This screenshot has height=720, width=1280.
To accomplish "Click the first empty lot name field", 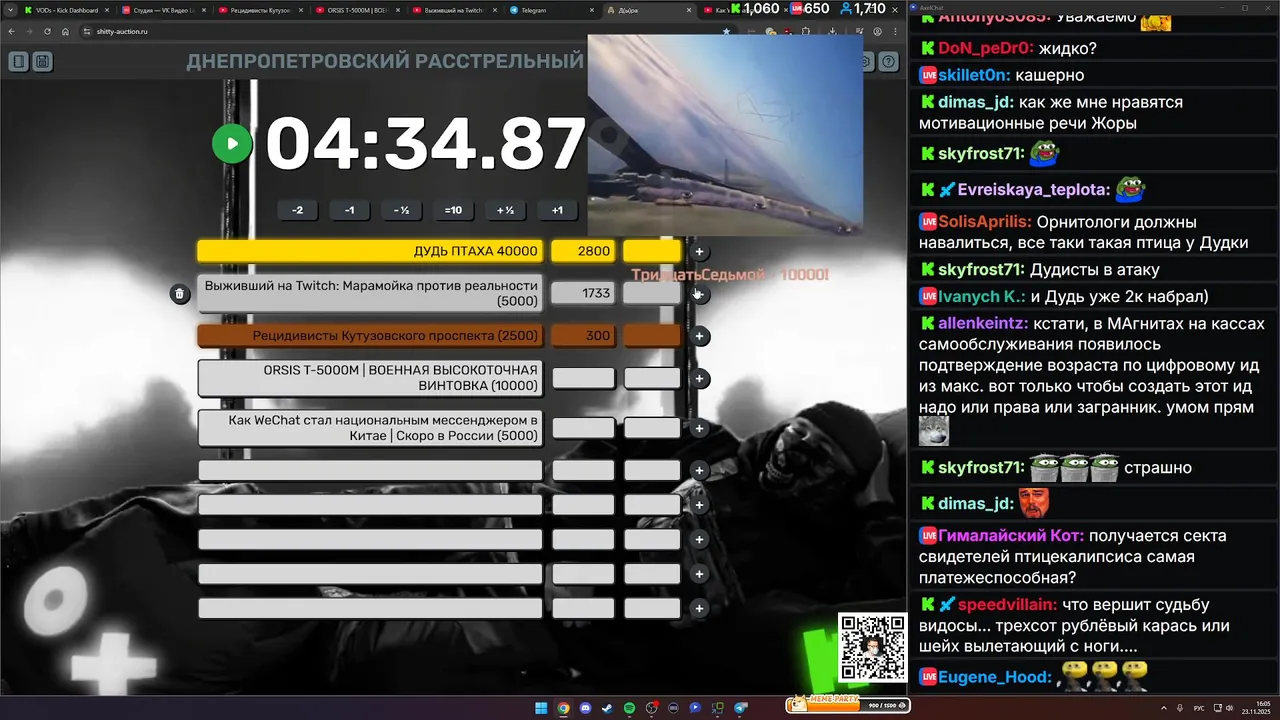I will (370, 470).
